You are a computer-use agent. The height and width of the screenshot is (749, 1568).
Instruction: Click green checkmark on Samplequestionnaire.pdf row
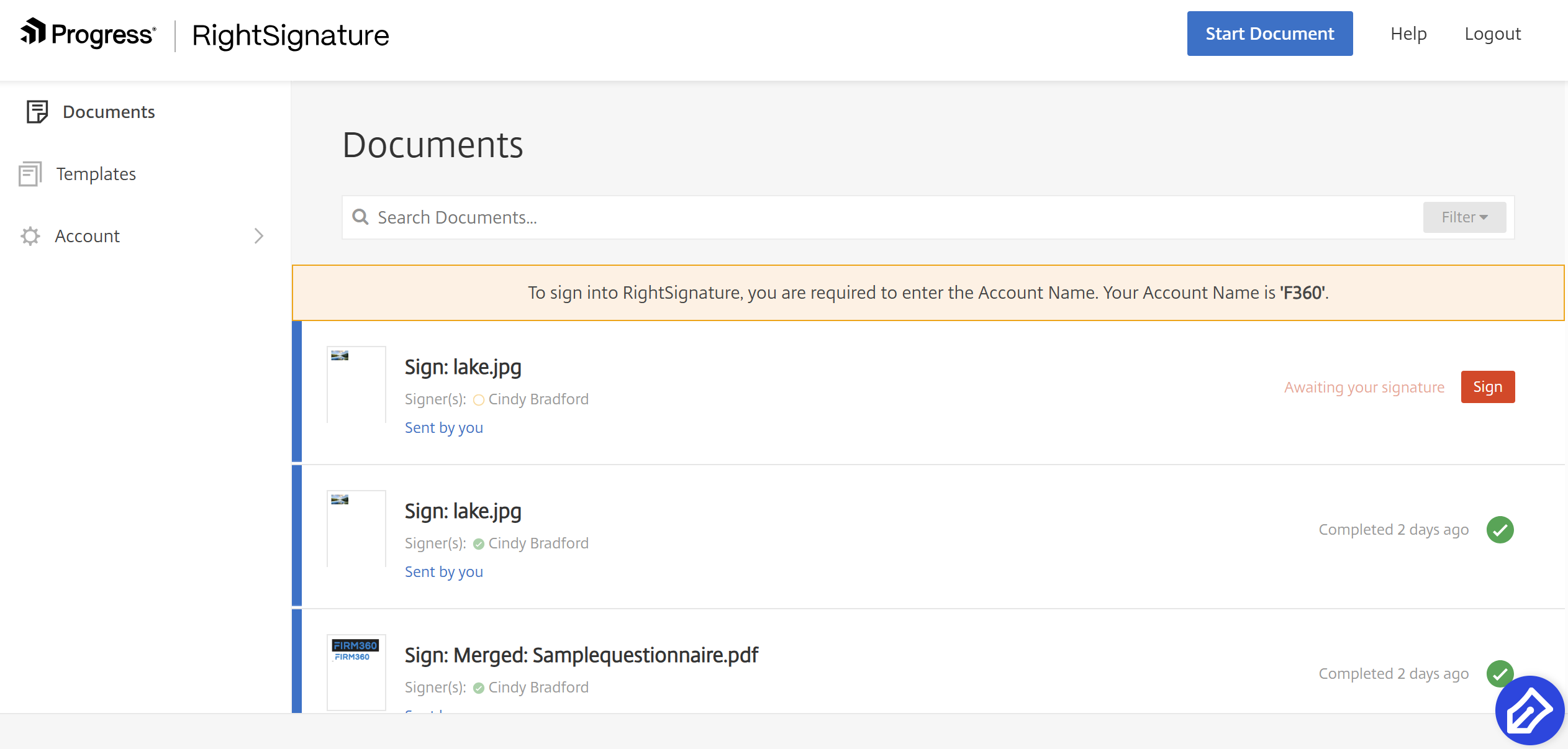coord(1498,672)
